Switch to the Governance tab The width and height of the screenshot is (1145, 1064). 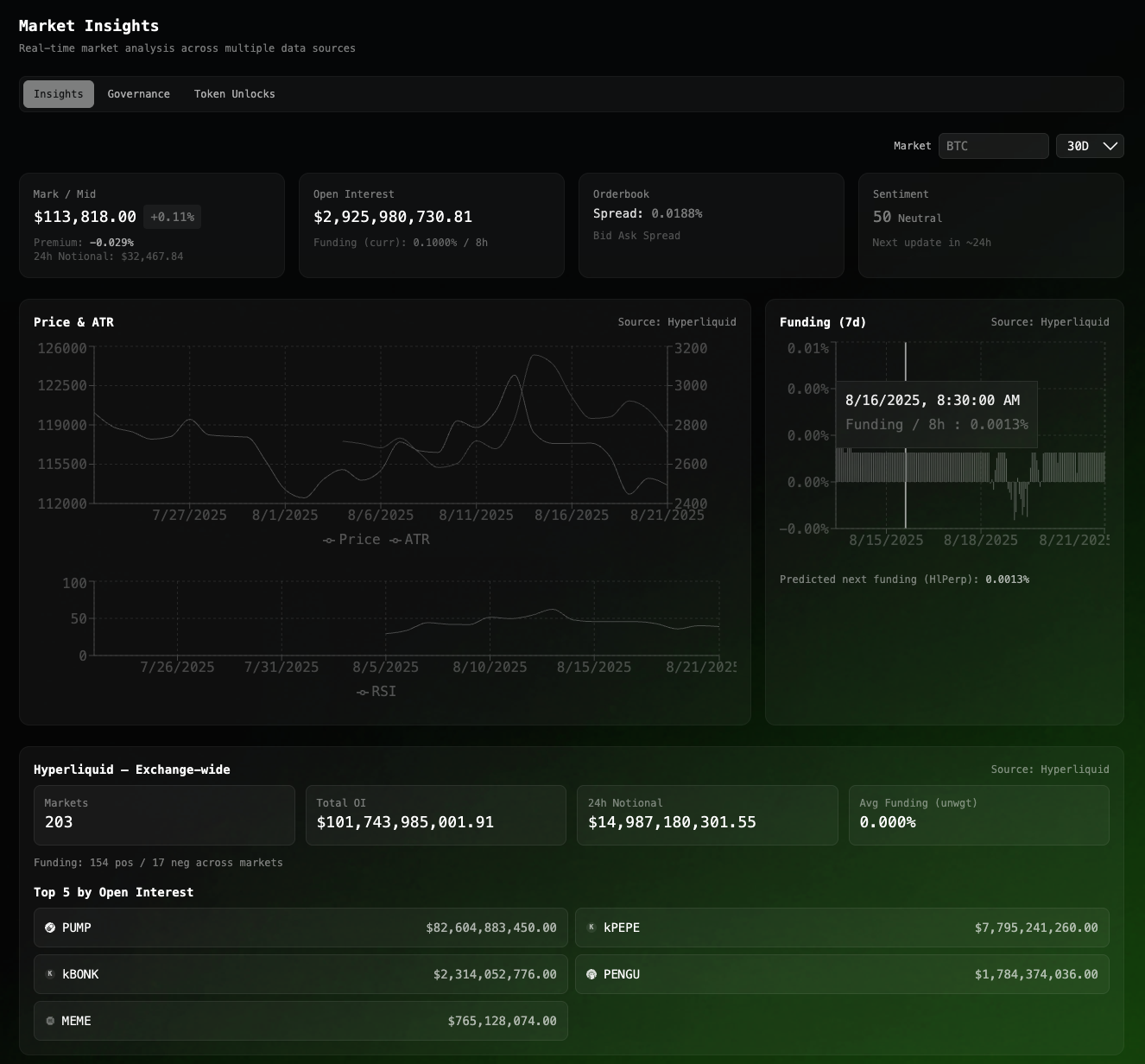pyautogui.click(x=138, y=94)
